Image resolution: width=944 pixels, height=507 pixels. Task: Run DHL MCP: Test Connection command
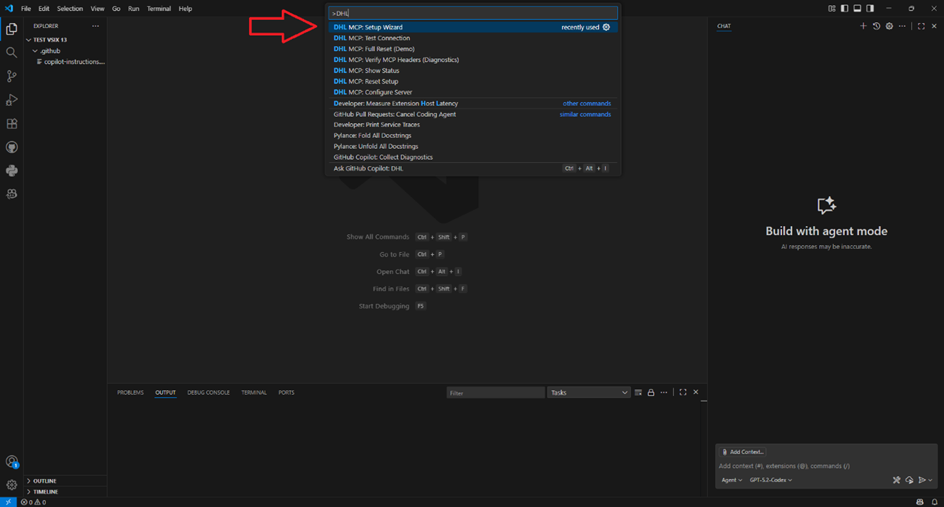(x=473, y=38)
